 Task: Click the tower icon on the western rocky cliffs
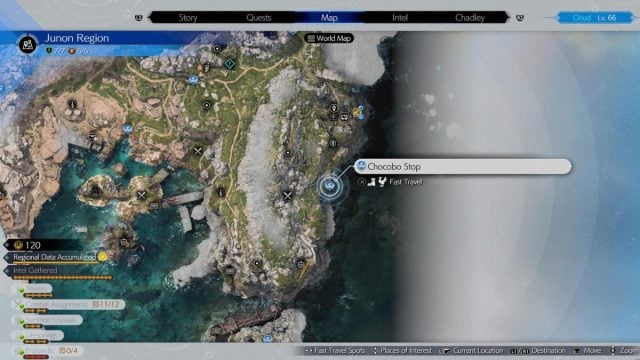point(72,104)
